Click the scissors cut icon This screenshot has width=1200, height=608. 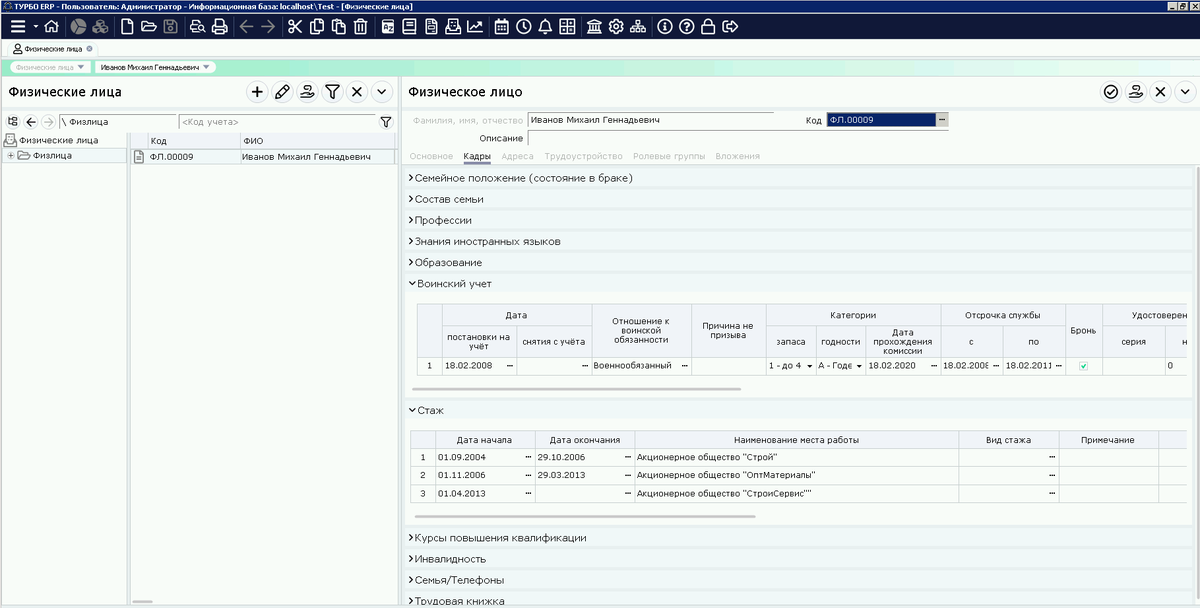coord(294,26)
